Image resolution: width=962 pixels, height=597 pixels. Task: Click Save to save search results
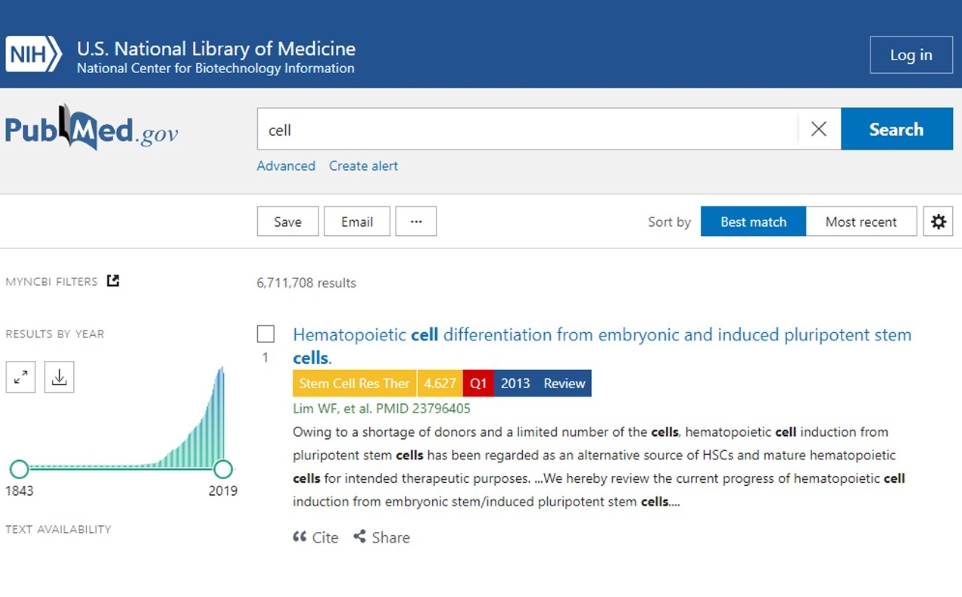click(287, 222)
